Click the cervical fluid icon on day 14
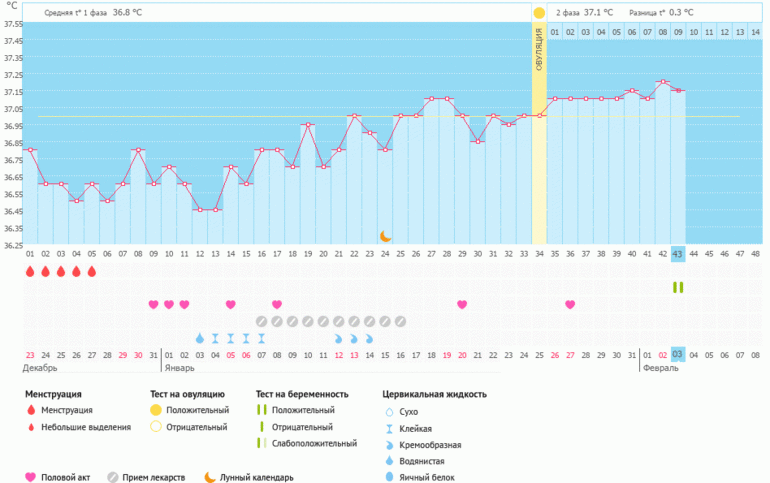770x483 pixels. click(x=230, y=338)
